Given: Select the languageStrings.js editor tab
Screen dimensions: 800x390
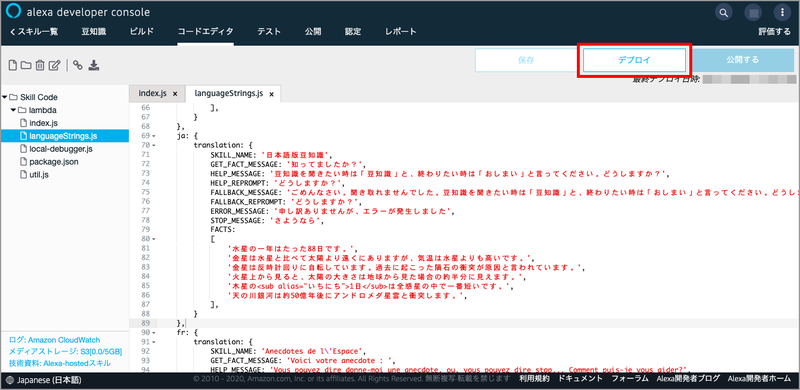Looking at the screenshot, I should [x=229, y=94].
